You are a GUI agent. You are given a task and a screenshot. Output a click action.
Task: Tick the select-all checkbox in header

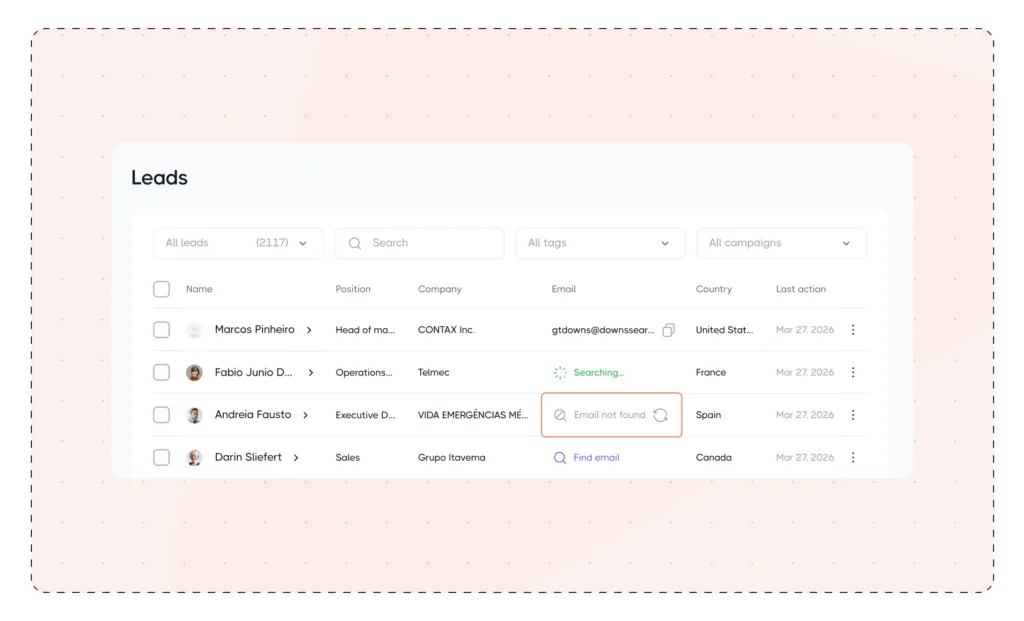tap(161, 289)
